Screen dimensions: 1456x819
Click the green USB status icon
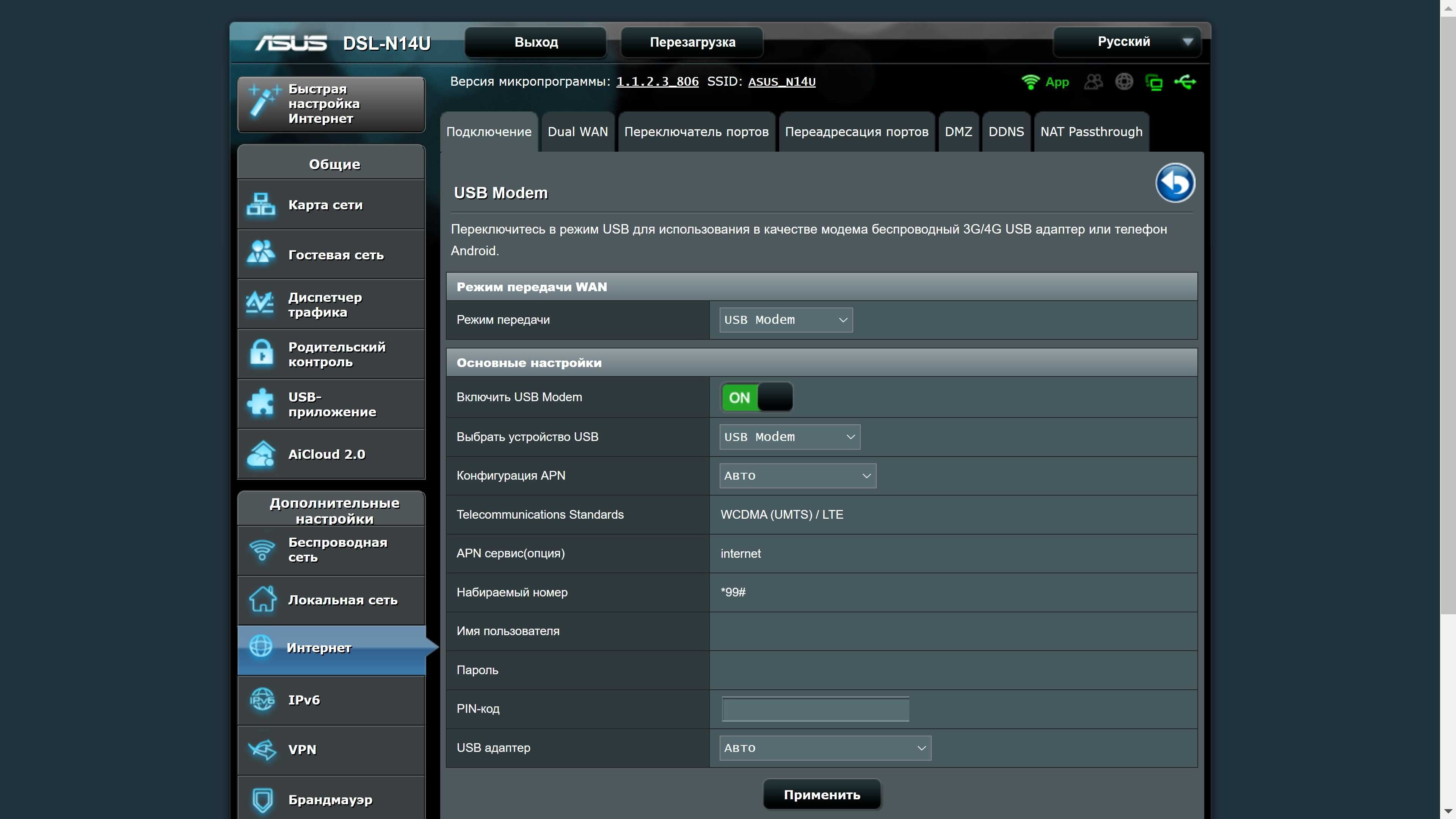(1185, 82)
